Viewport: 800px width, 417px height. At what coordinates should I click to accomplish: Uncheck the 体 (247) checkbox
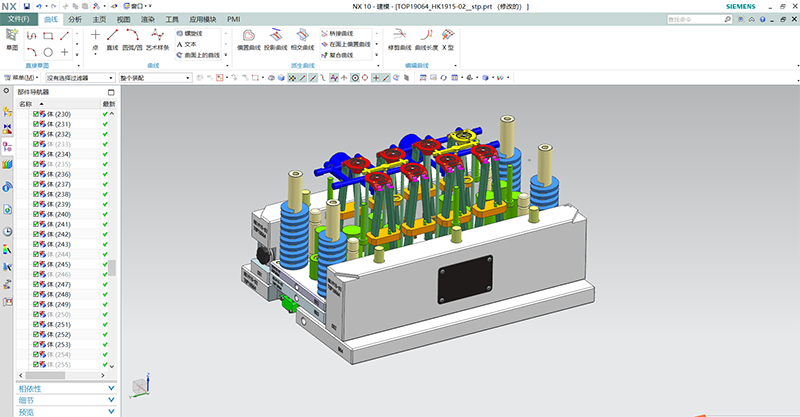coord(36,284)
